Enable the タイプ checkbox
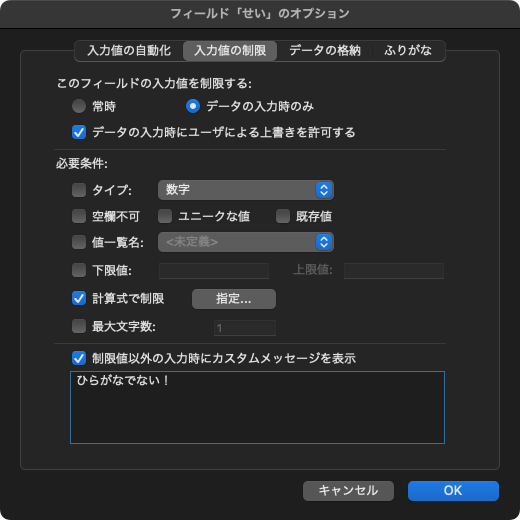 (x=79, y=190)
